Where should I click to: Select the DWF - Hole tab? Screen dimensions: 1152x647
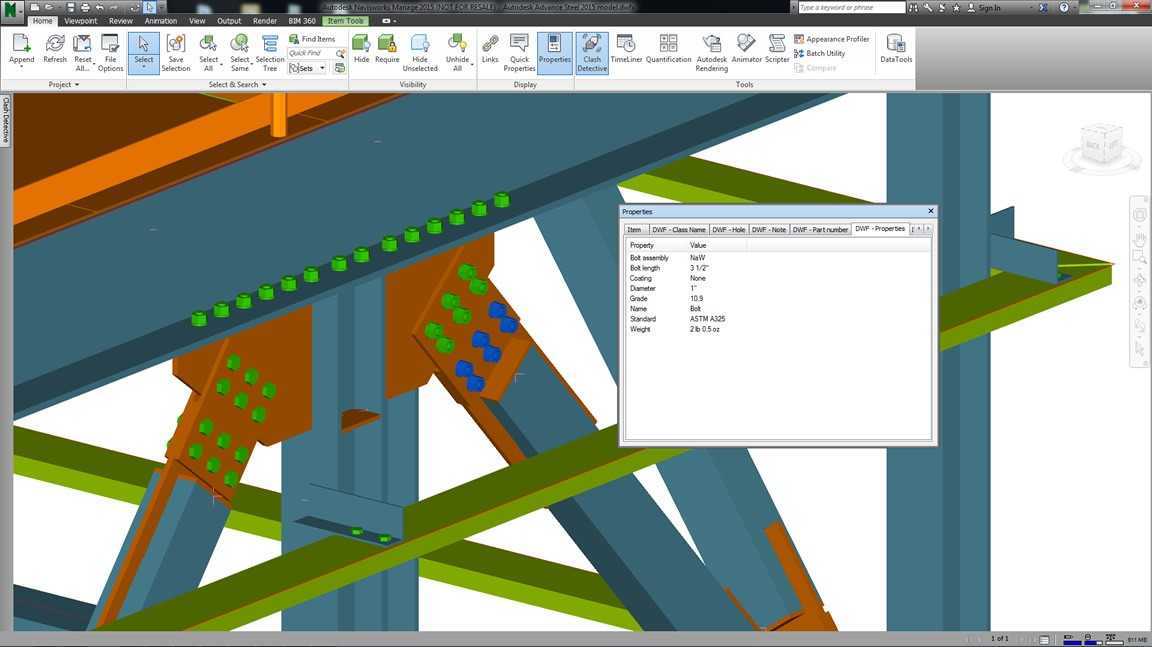click(x=728, y=230)
